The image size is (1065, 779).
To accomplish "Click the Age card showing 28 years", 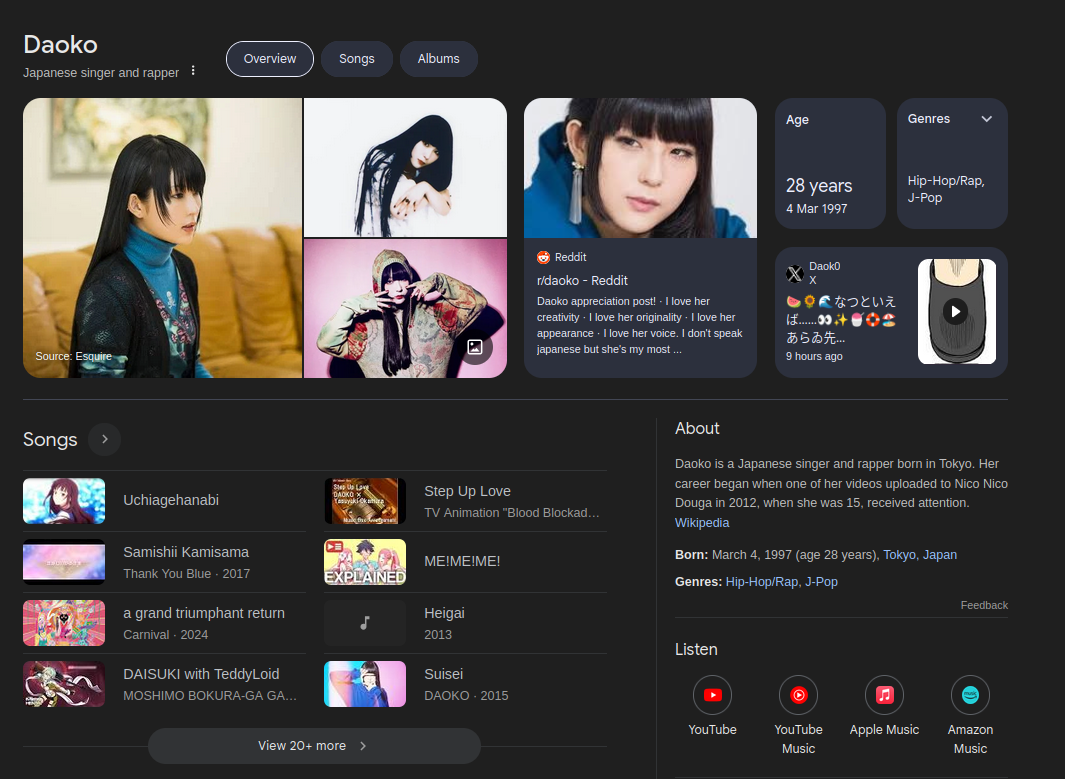I will click(x=830, y=163).
